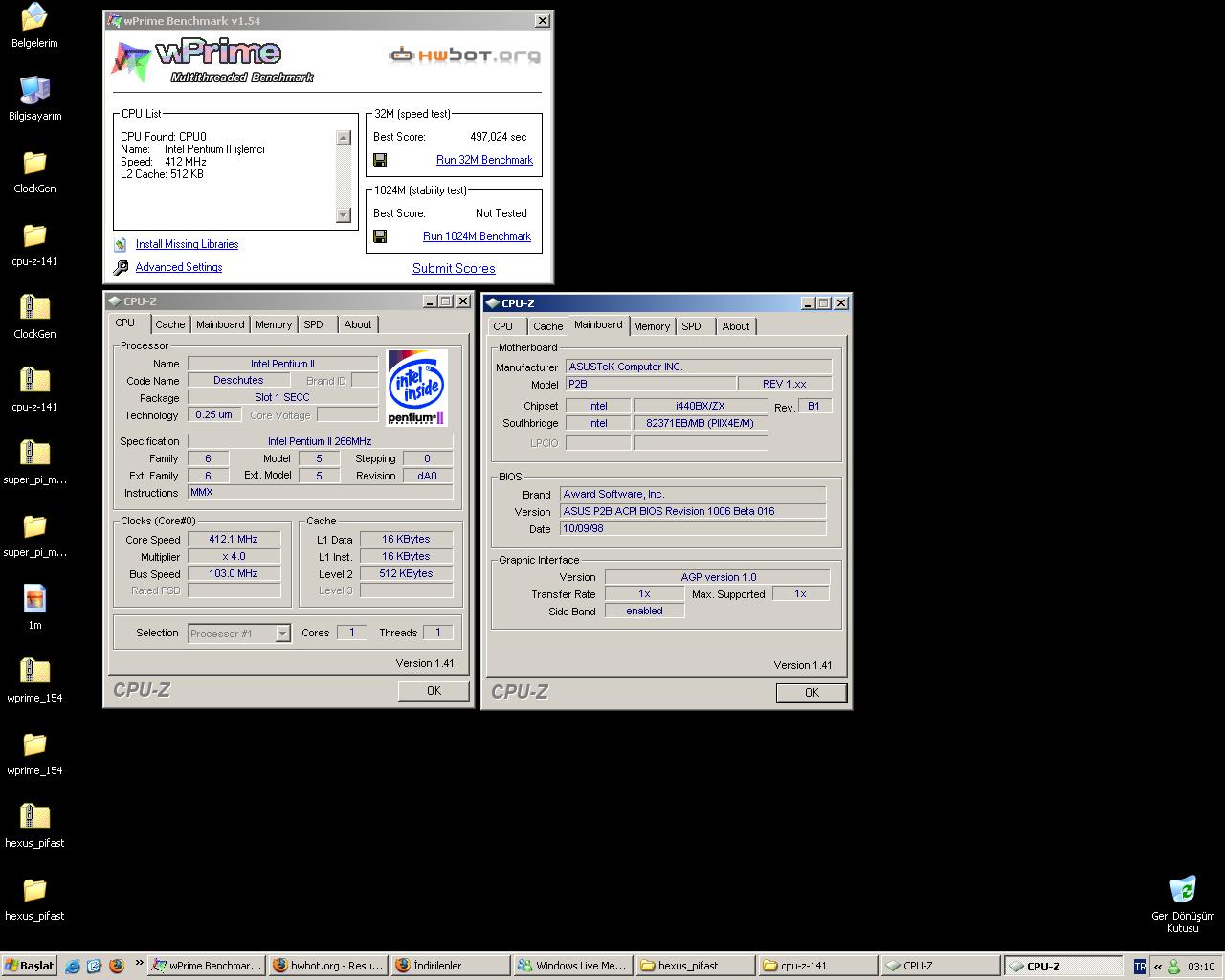1225x980 pixels.
Task: Launch Firefox from the quick launch bar
Action: point(117,967)
